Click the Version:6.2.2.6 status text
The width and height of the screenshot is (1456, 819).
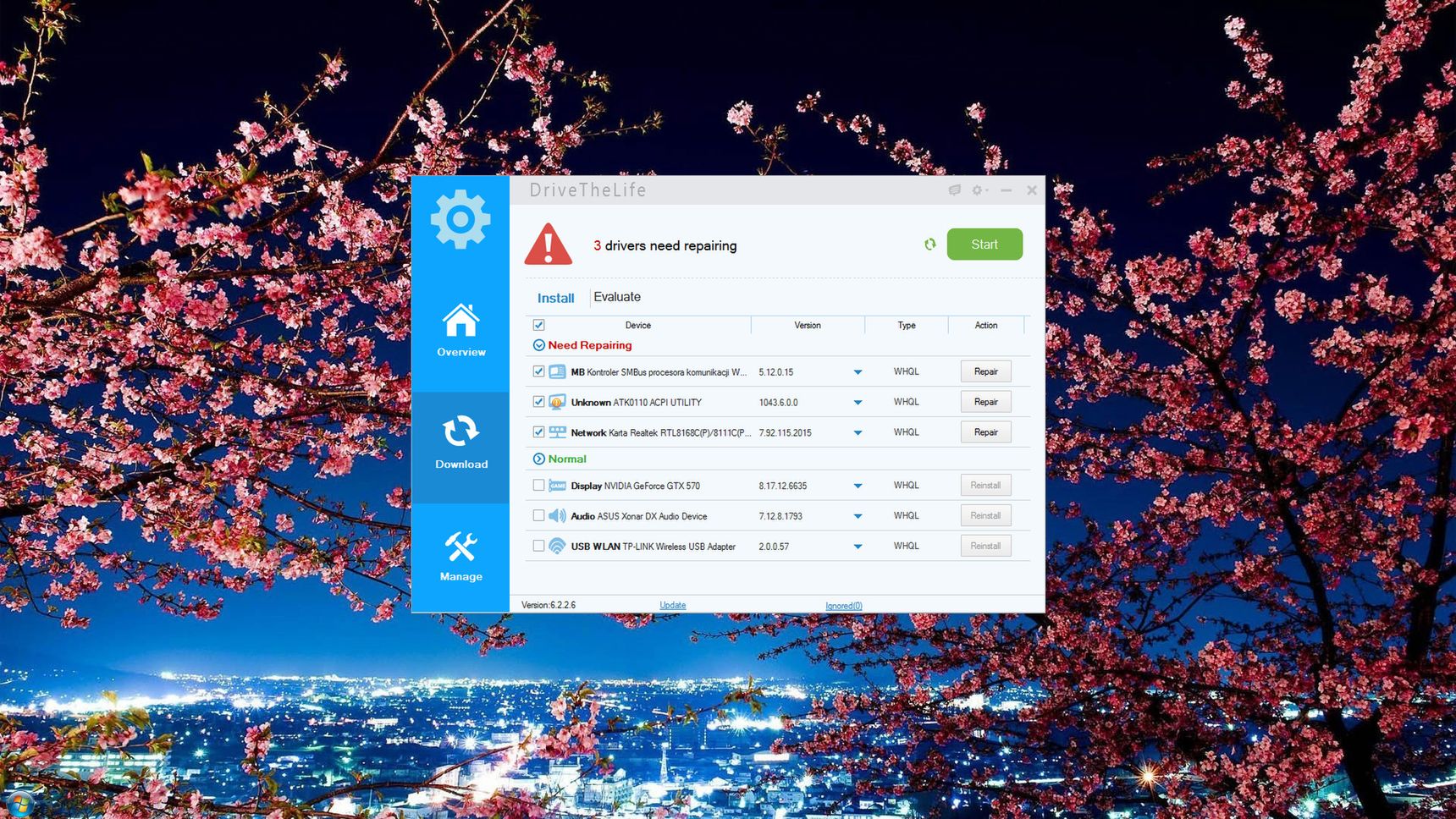pyautogui.click(x=549, y=605)
